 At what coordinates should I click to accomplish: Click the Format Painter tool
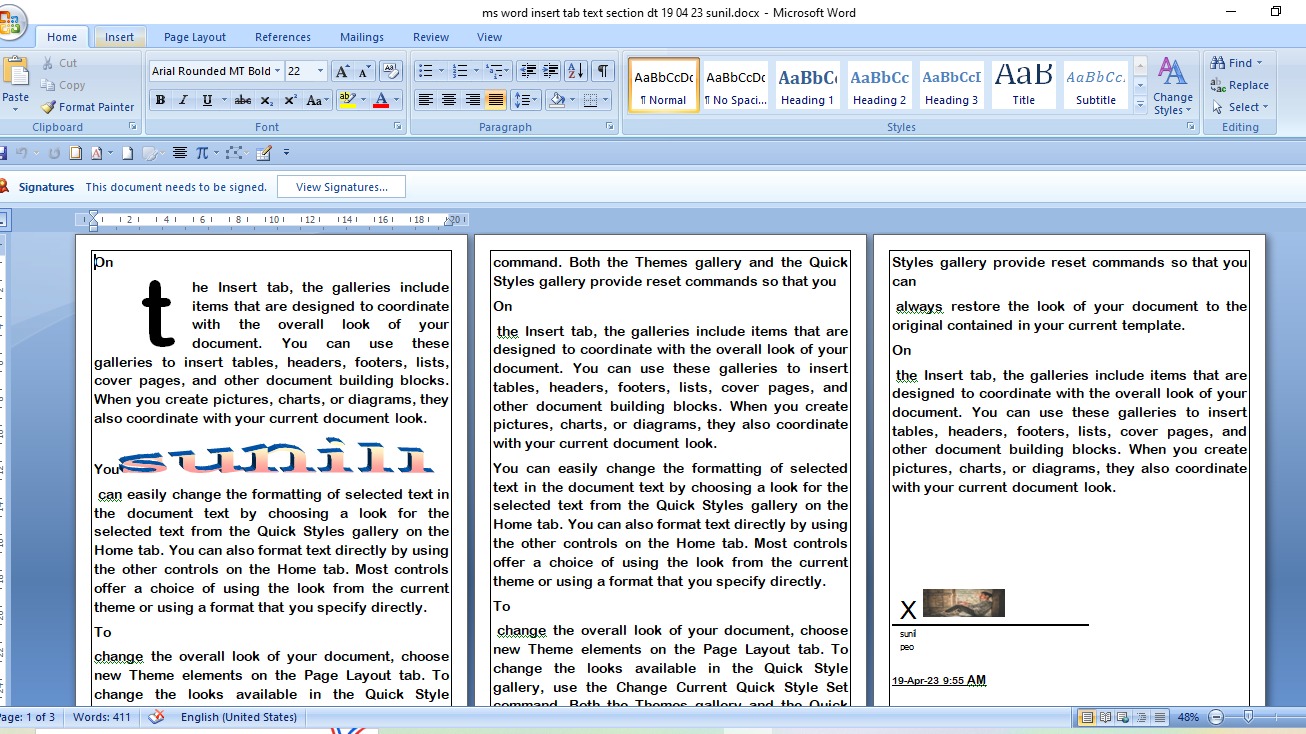click(x=88, y=107)
